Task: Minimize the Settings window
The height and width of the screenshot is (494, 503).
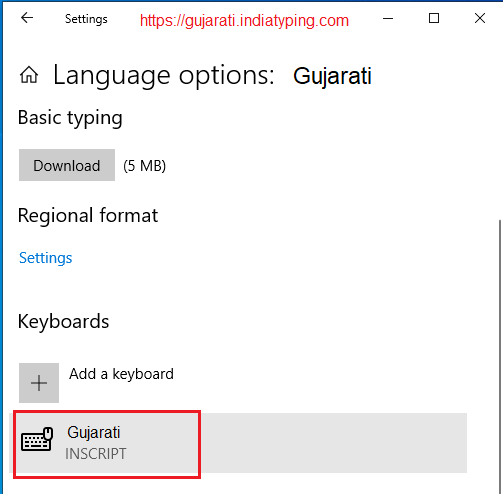Action: 388,18
